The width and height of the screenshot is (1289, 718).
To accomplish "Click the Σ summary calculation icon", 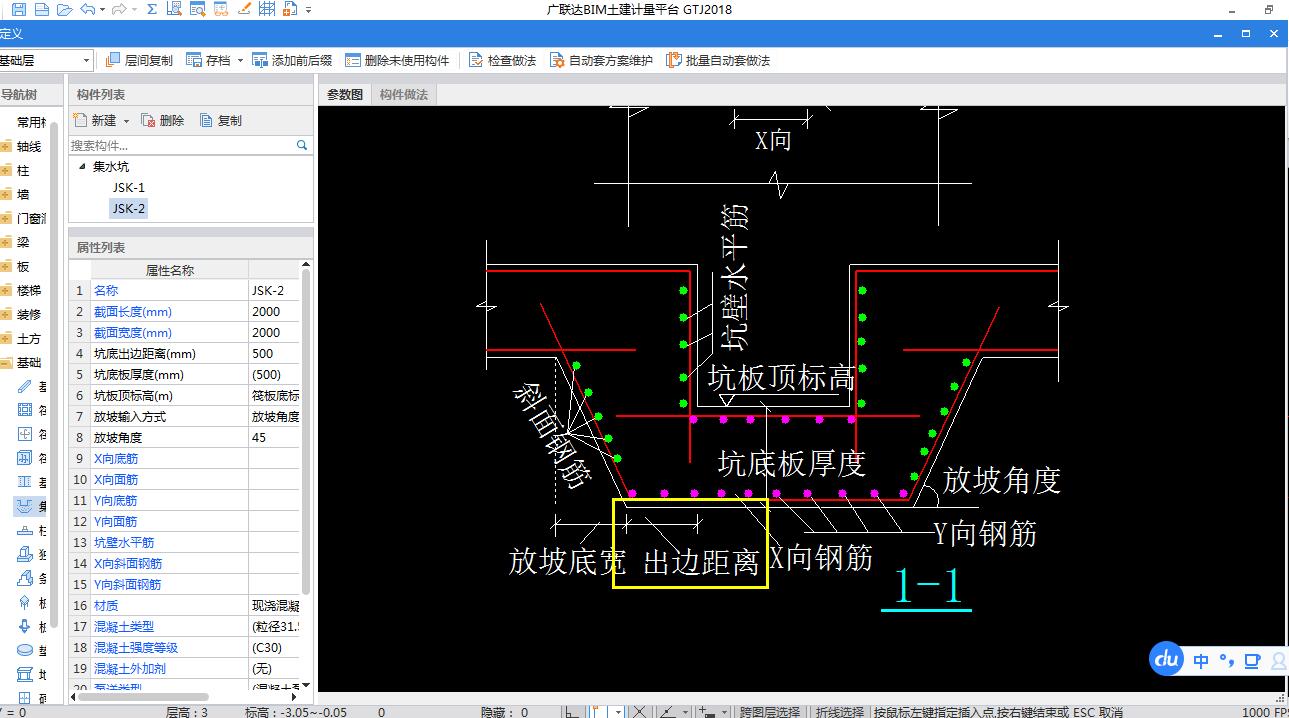I will coord(152,9).
